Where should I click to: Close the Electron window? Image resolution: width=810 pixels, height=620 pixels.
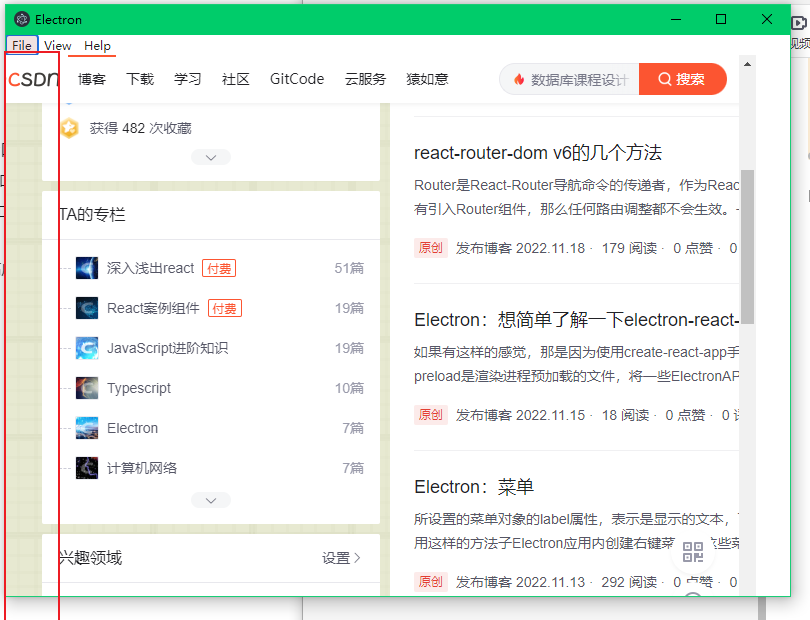pos(767,20)
